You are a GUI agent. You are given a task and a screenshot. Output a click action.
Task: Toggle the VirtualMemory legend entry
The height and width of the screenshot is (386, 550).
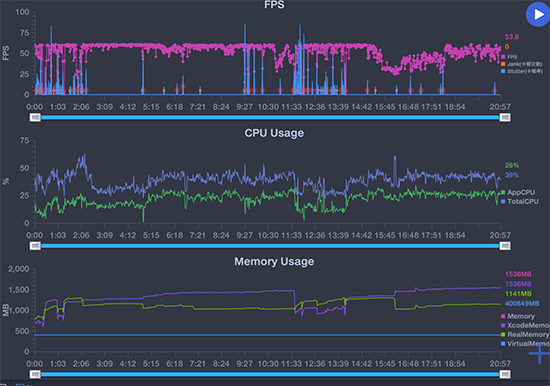525,344
